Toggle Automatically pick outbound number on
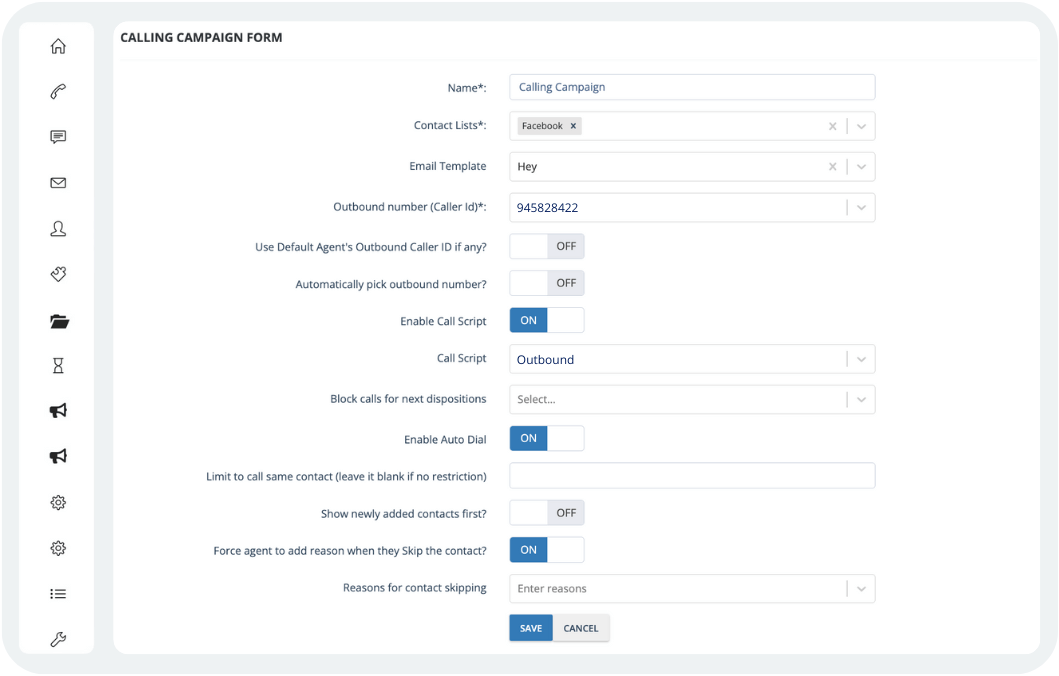Viewport: 1059px width, 676px height. [x=546, y=283]
